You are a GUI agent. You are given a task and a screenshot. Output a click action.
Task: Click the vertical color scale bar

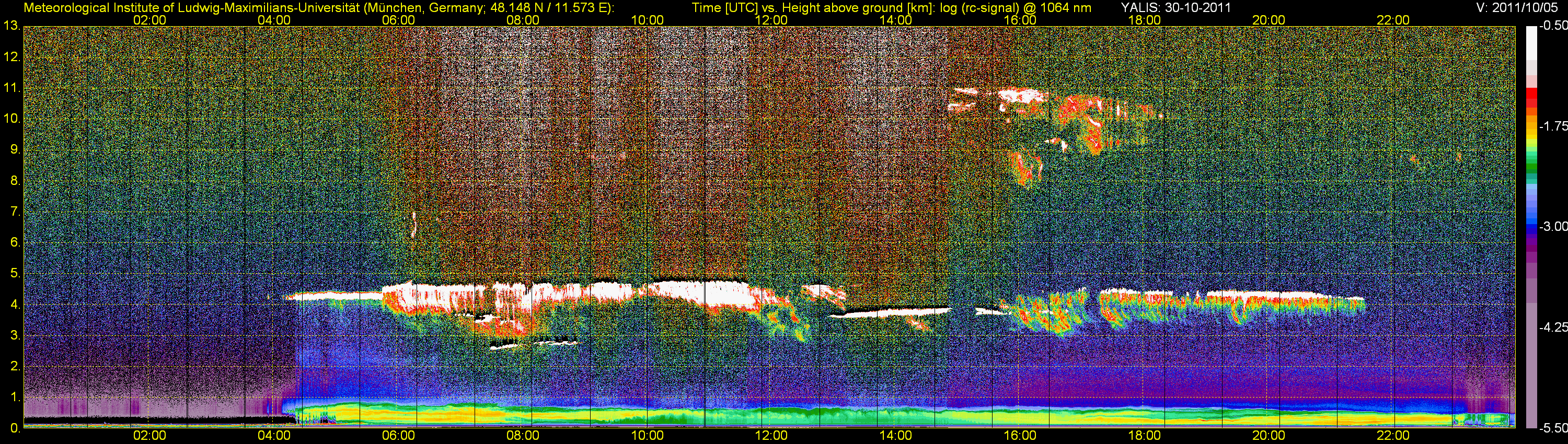point(1531,227)
